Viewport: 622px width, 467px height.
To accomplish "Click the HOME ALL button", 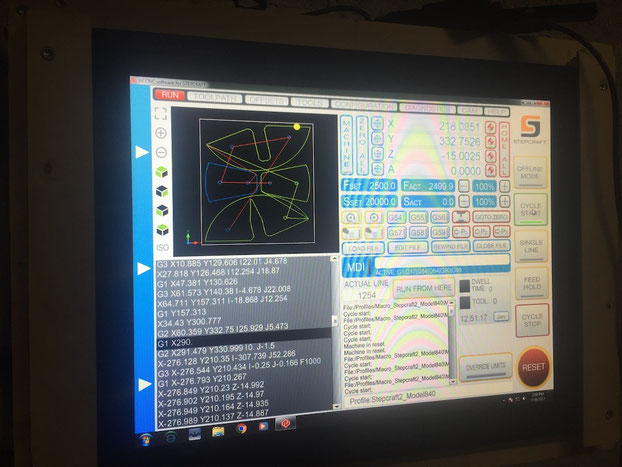I will click(x=504, y=149).
